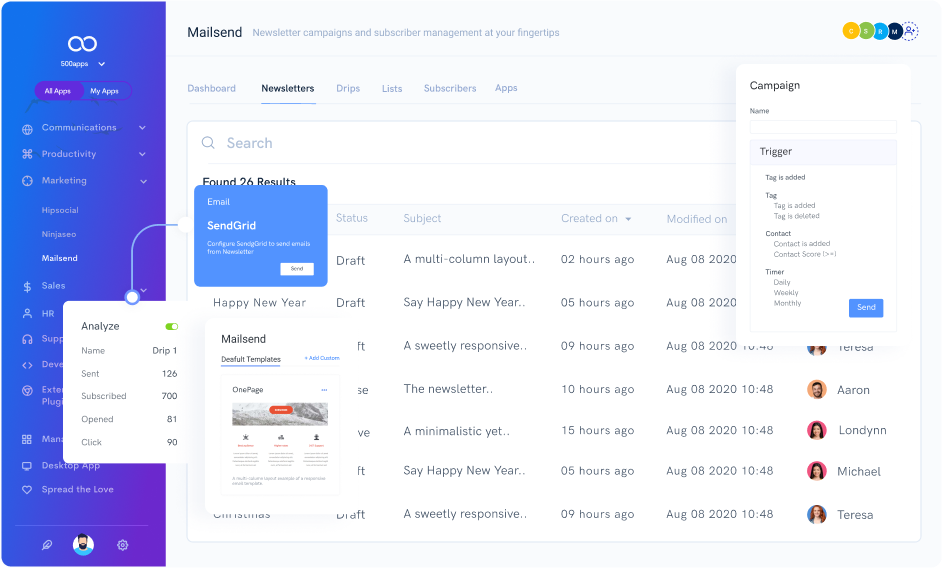Open Hipsocial in the sidebar

[60, 210]
